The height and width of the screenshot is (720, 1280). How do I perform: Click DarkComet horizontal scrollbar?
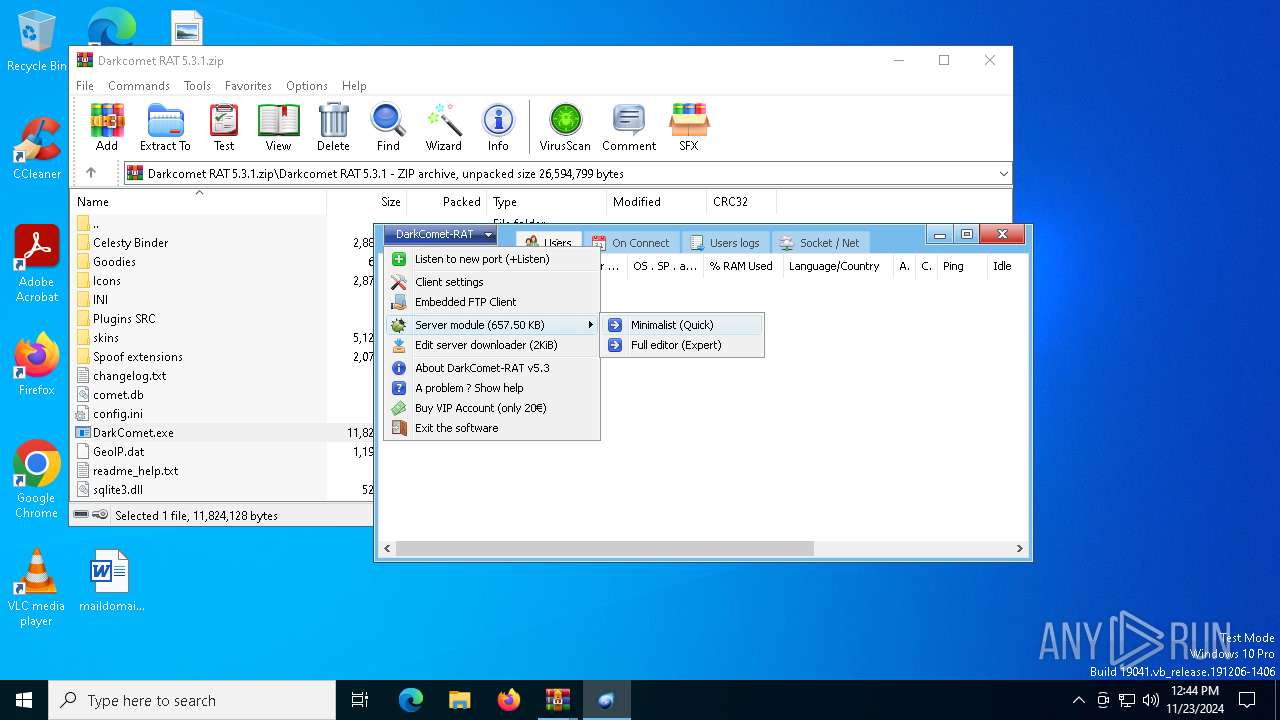tap(604, 549)
